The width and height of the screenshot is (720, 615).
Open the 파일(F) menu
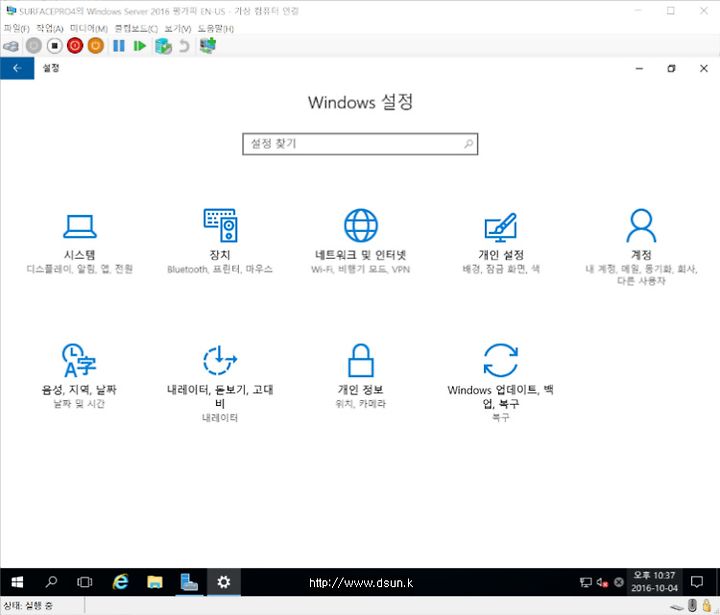point(17,28)
